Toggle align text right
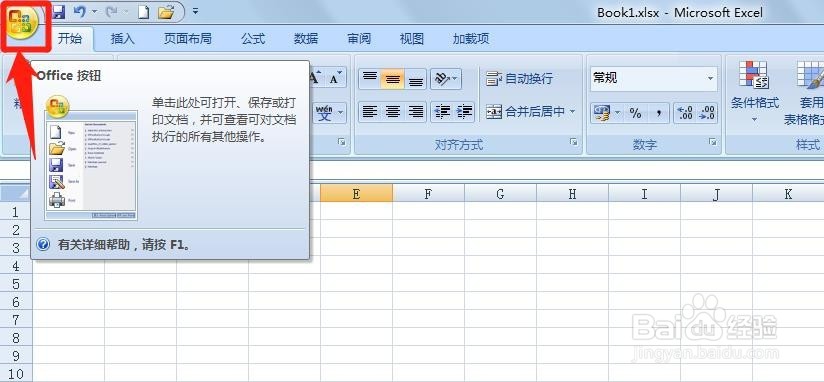The image size is (824, 382). [416, 112]
